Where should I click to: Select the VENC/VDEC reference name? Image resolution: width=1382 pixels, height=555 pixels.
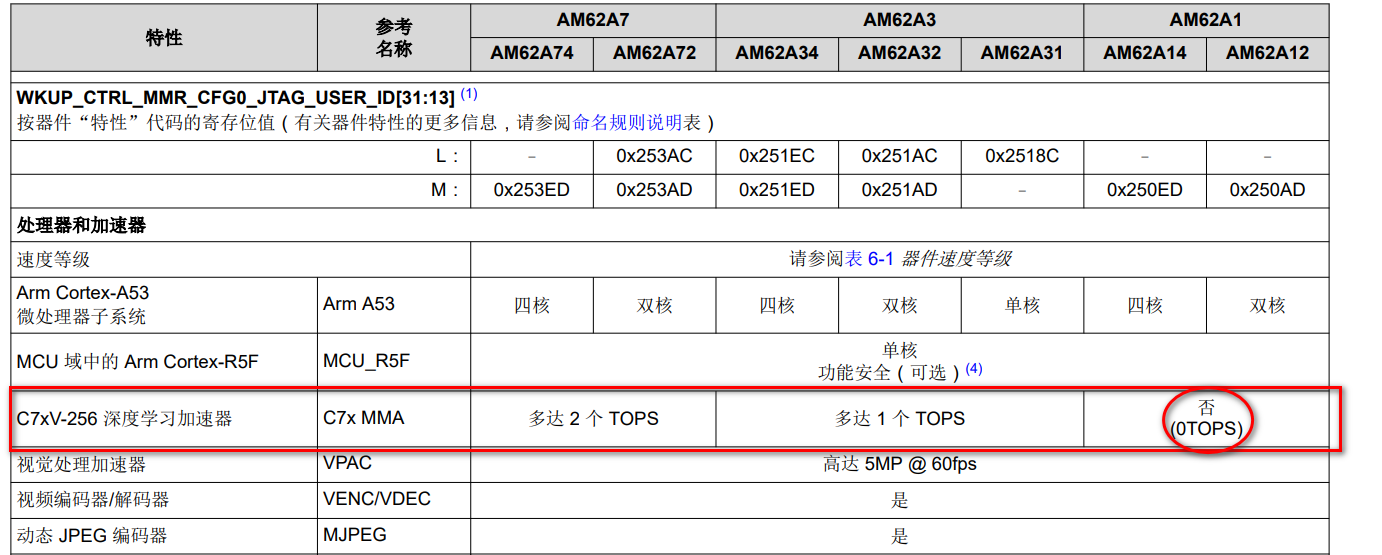tap(377, 499)
